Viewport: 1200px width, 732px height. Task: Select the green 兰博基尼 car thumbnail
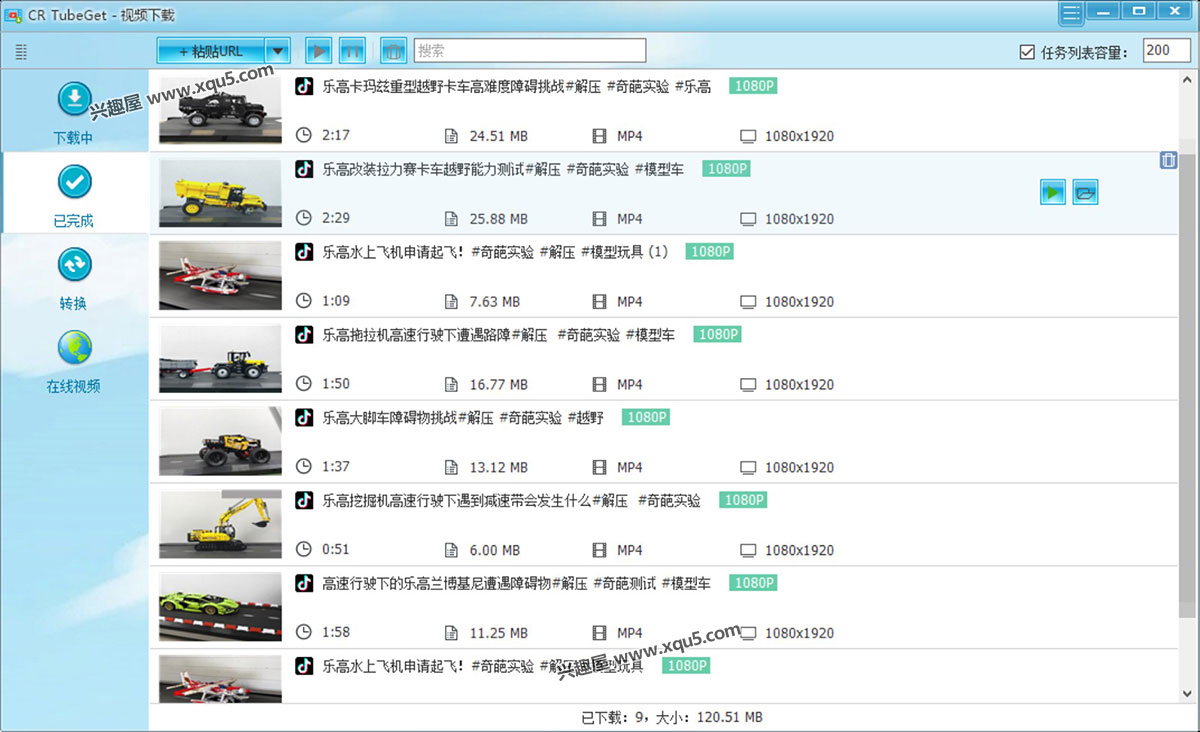click(220, 607)
